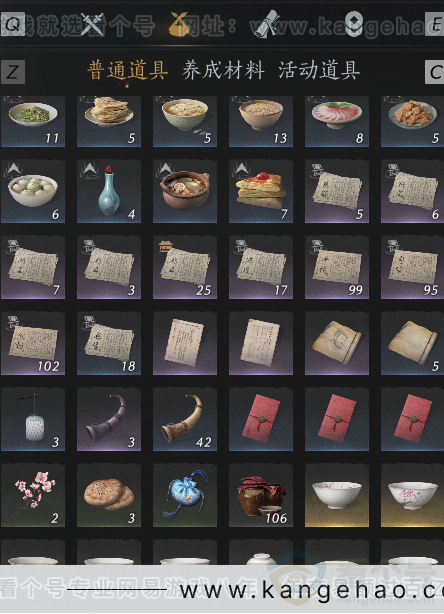This screenshot has width=444, height=614.
Task: Click the Q key previous-category button
Action: 13,24
